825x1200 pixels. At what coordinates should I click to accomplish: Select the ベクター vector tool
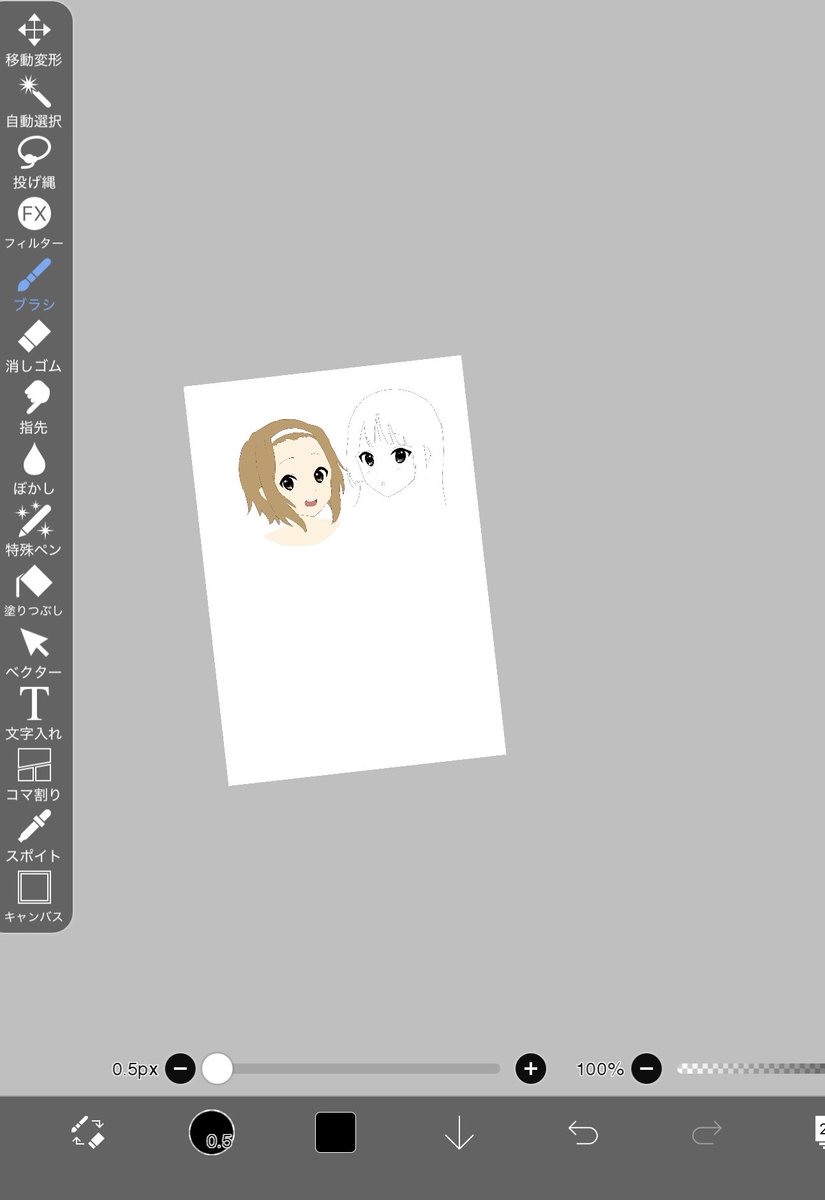click(x=34, y=653)
